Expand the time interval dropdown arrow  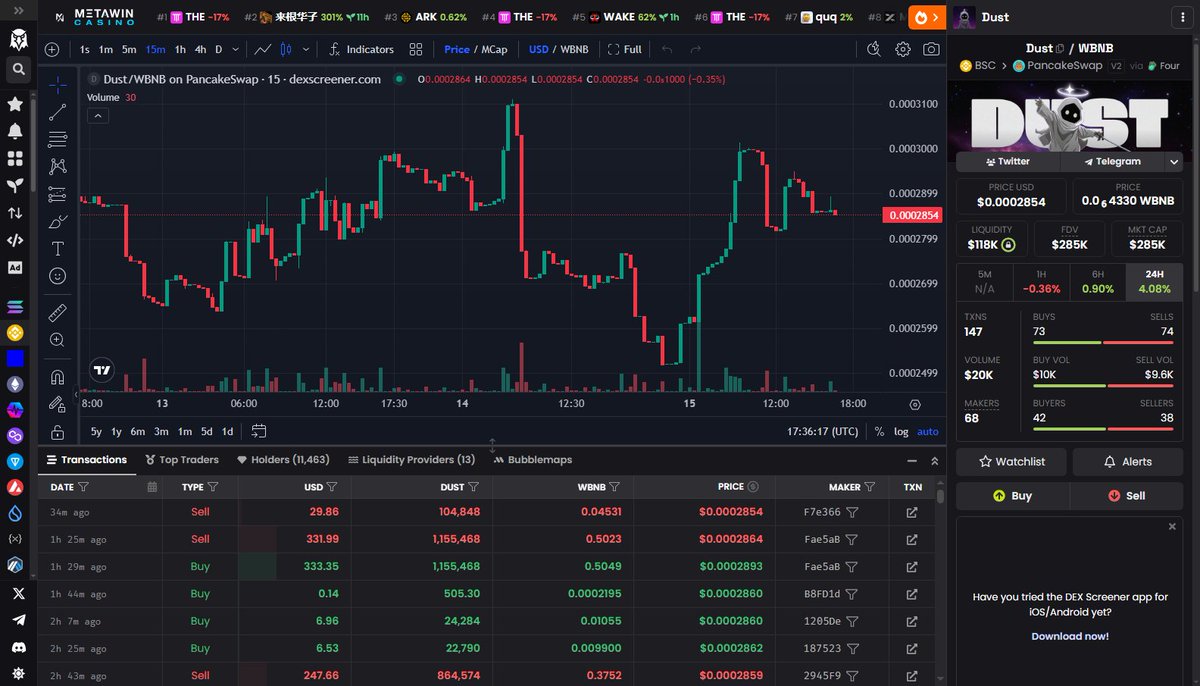[235, 49]
